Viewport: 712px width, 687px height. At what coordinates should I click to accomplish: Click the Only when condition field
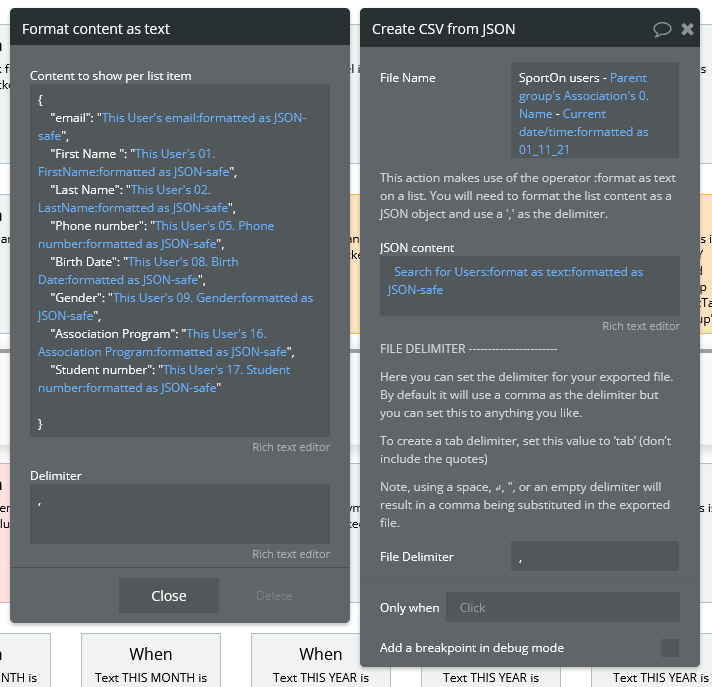pyautogui.click(x=563, y=607)
